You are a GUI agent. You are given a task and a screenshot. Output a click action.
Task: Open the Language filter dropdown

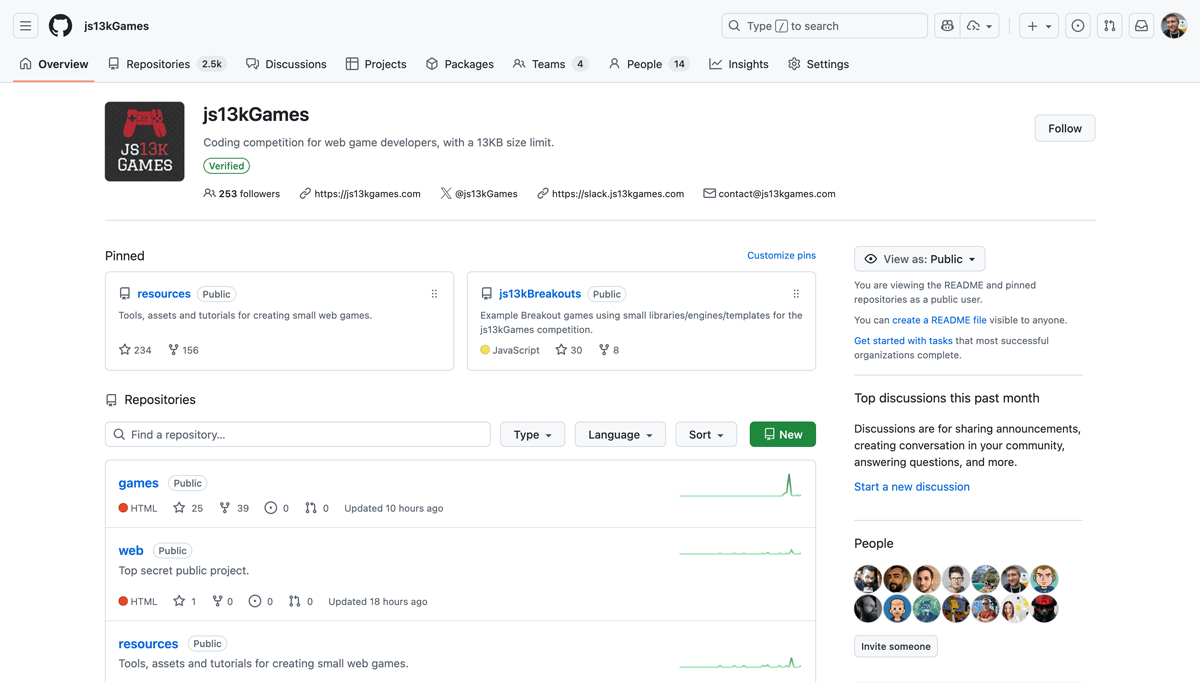click(620, 434)
